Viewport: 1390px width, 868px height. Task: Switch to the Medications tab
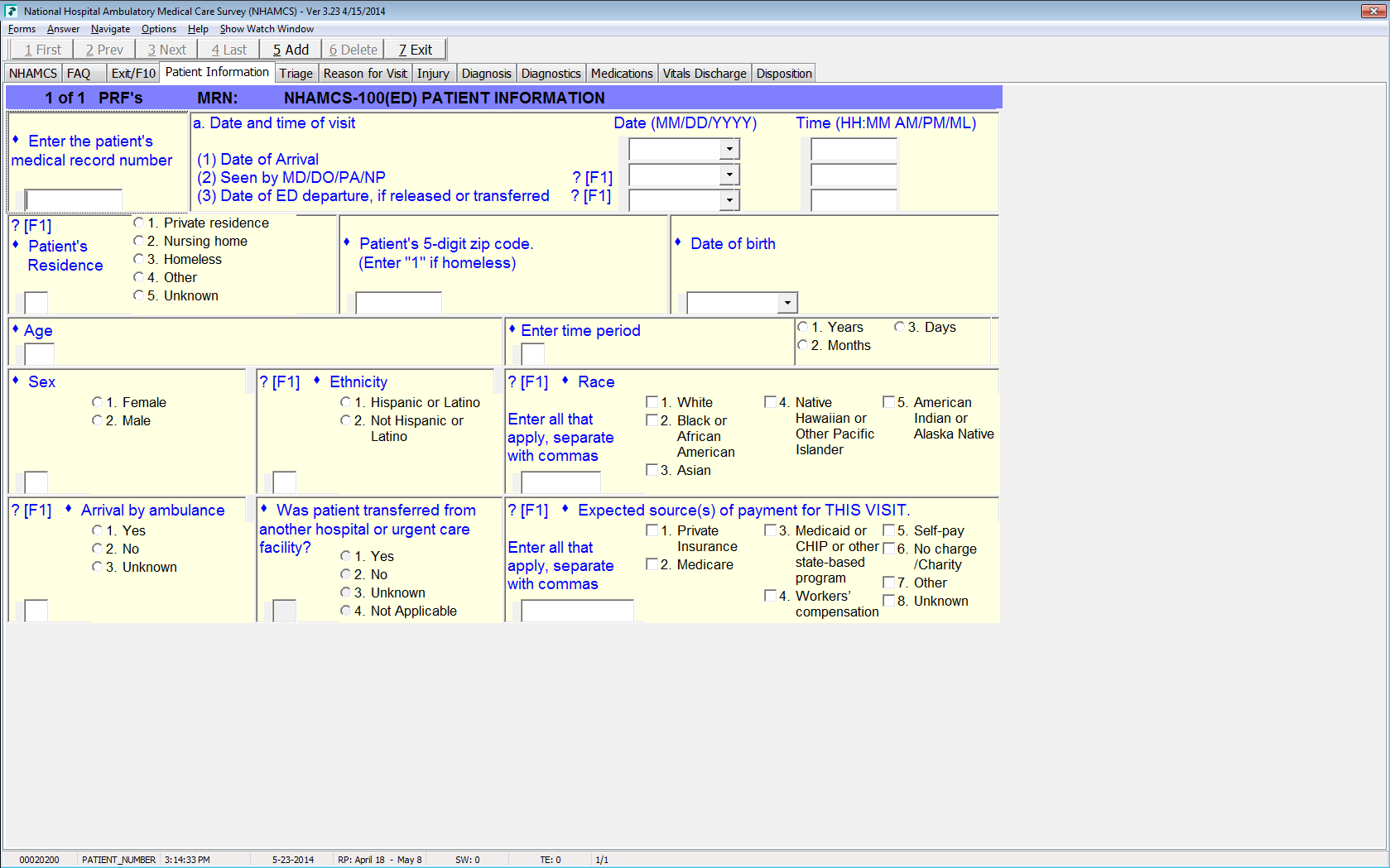point(621,74)
